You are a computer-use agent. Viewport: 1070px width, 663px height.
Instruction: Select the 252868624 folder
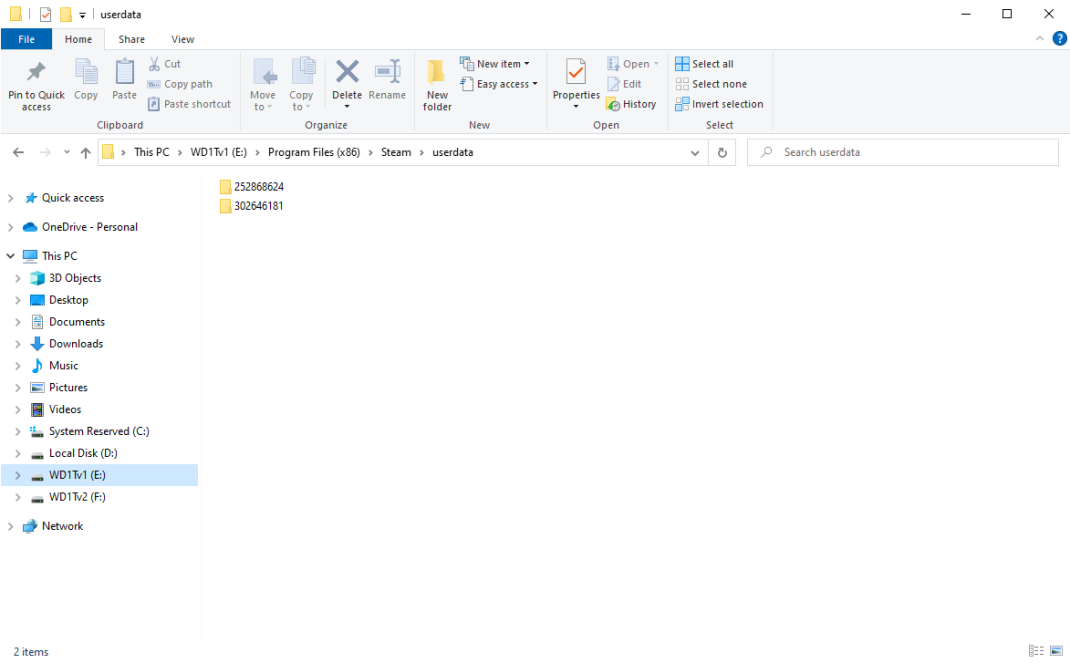point(258,187)
